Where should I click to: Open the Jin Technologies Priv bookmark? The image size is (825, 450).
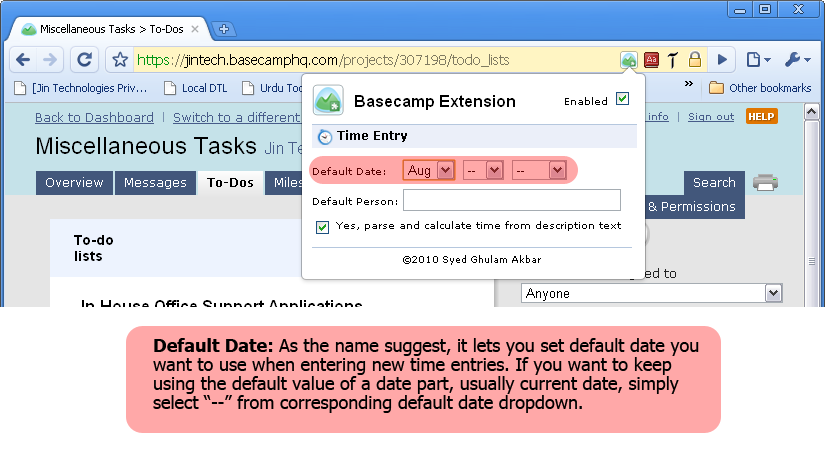pos(81,88)
